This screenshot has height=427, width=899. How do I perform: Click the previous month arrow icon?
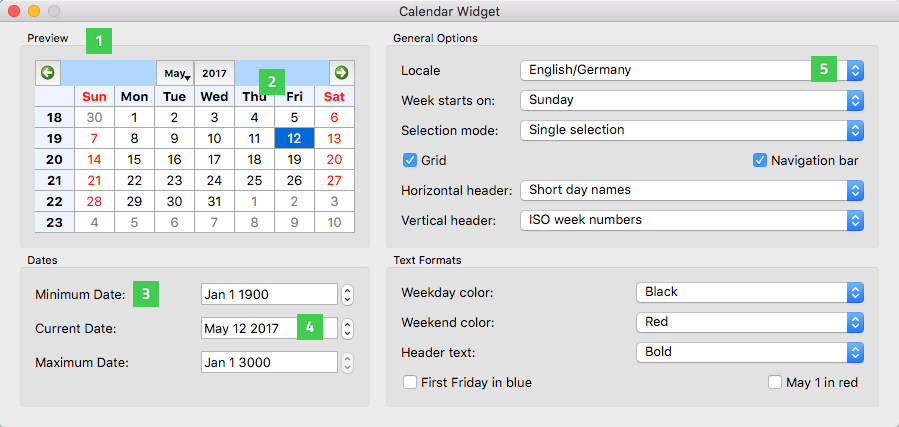pyautogui.click(x=47, y=72)
